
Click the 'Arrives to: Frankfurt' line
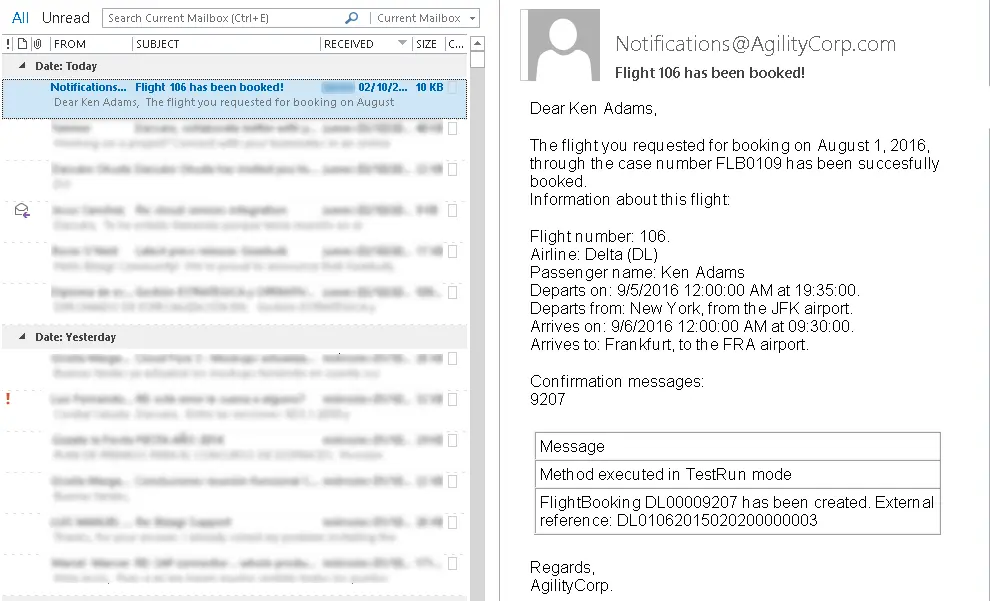(x=669, y=344)
